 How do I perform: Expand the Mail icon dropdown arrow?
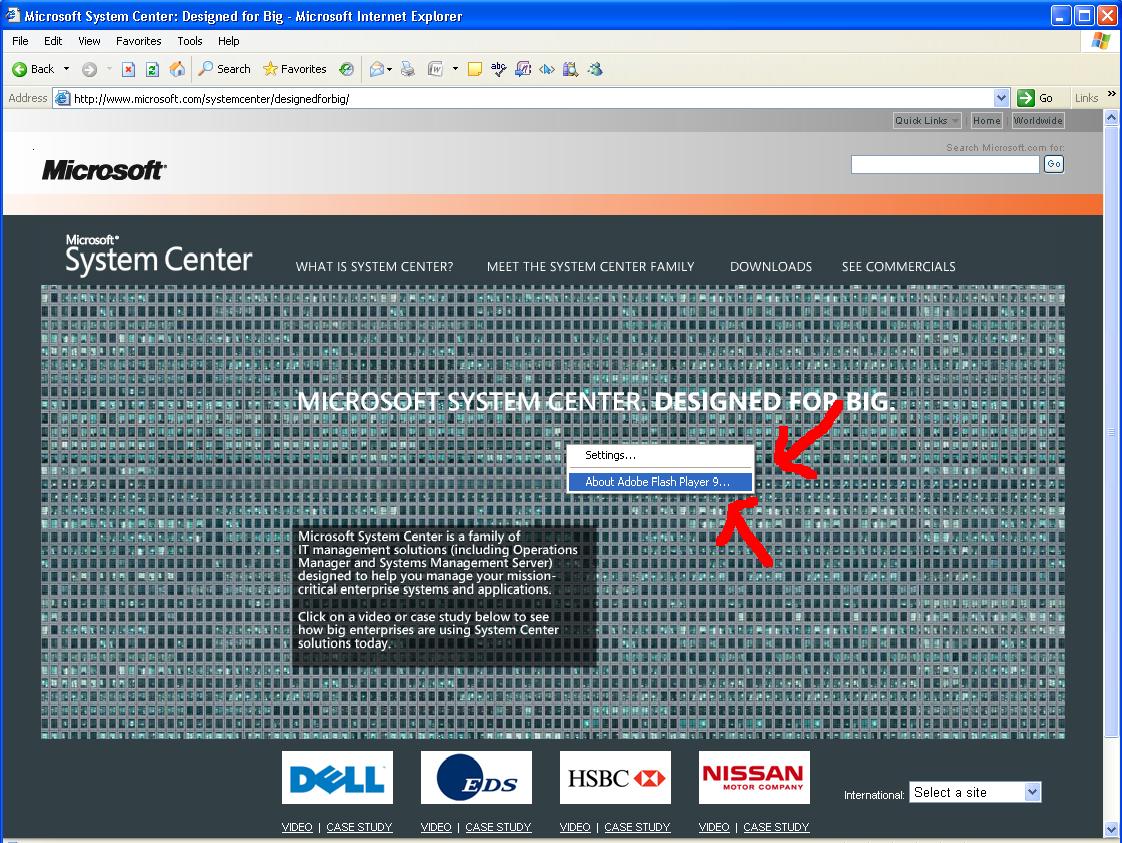[x=389, y=69]
